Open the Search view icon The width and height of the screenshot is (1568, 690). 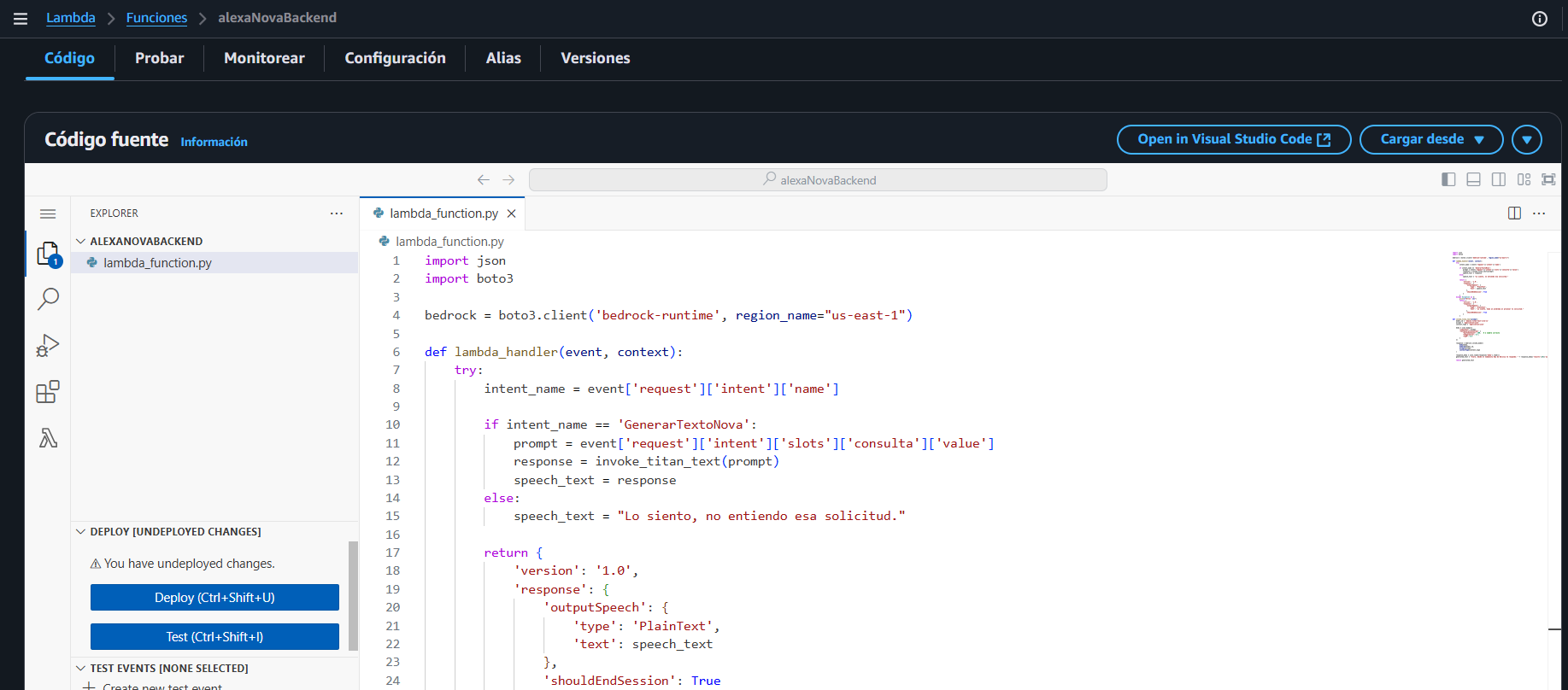click(48, 299)
